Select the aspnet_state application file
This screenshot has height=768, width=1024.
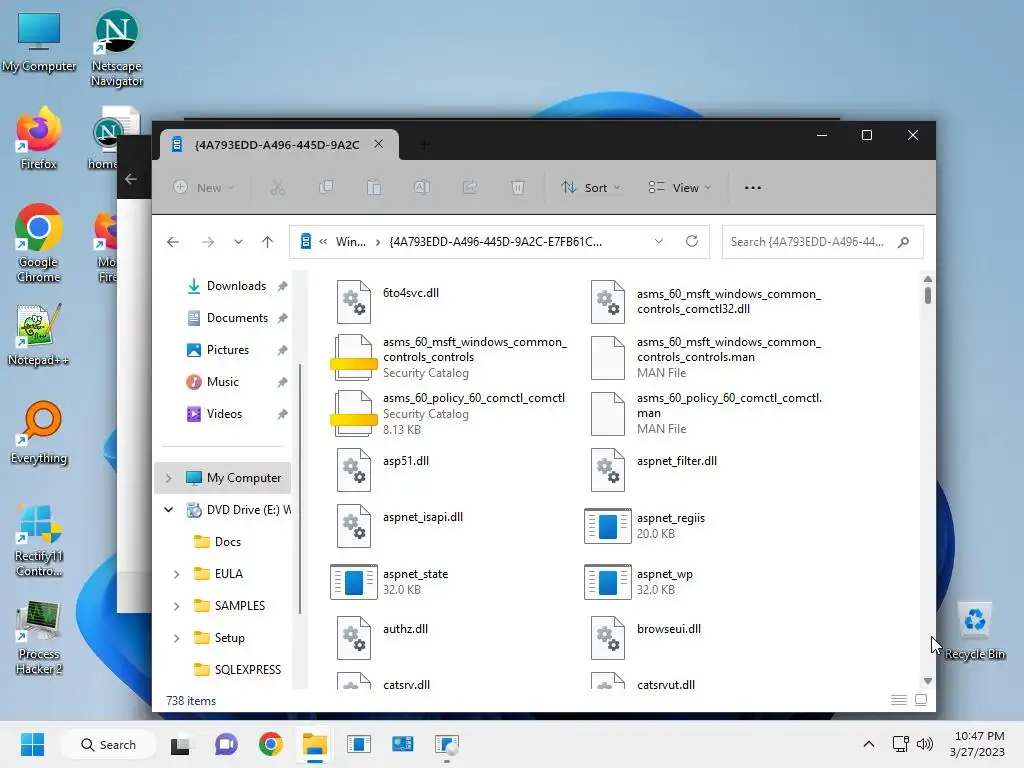(390, 581)
